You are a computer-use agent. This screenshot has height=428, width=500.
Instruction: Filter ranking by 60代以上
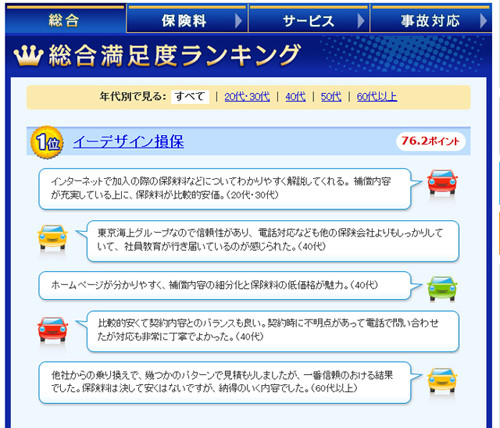pos(377,97)
